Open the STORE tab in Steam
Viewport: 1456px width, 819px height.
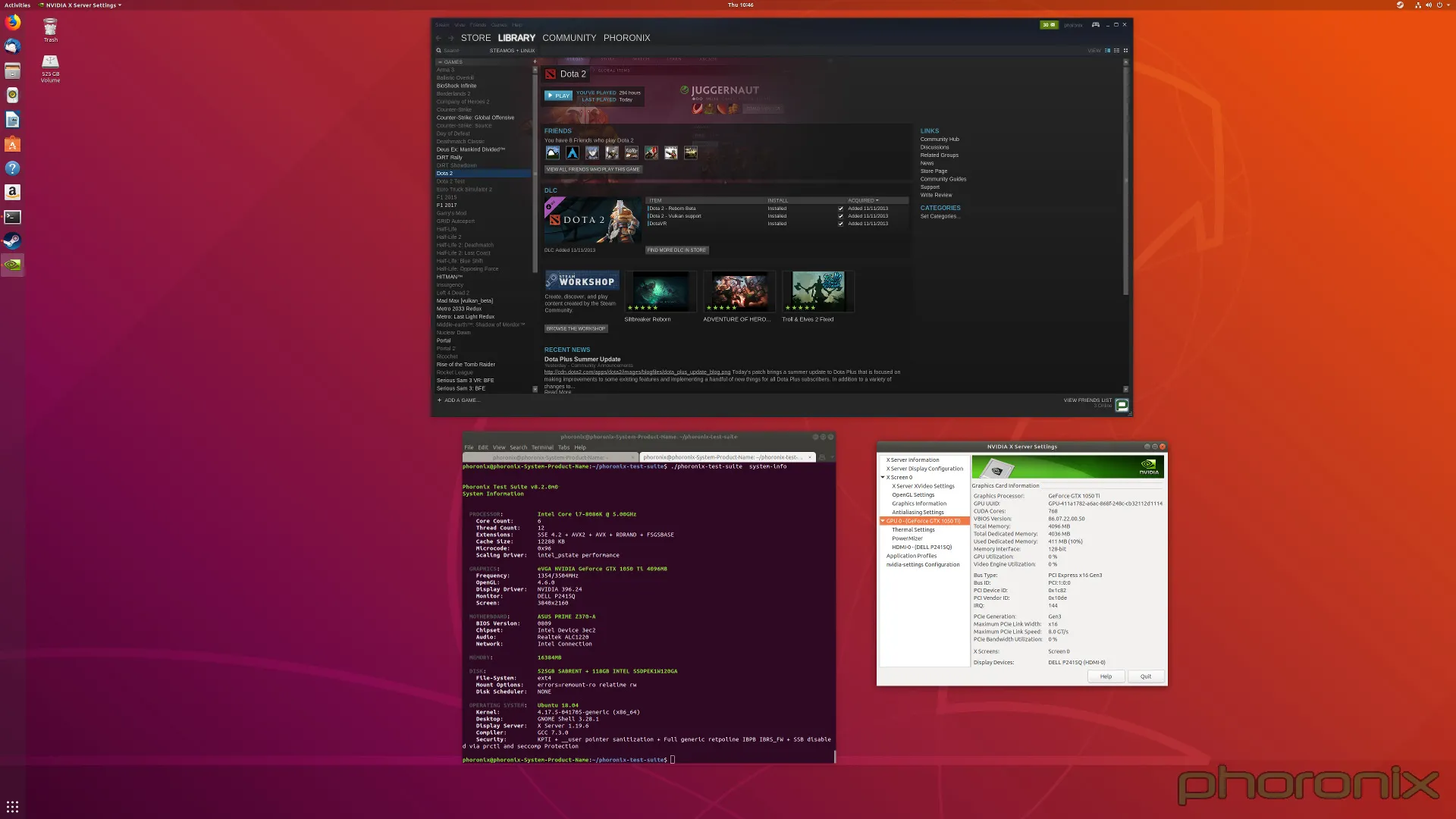click(x=475, y=38)
